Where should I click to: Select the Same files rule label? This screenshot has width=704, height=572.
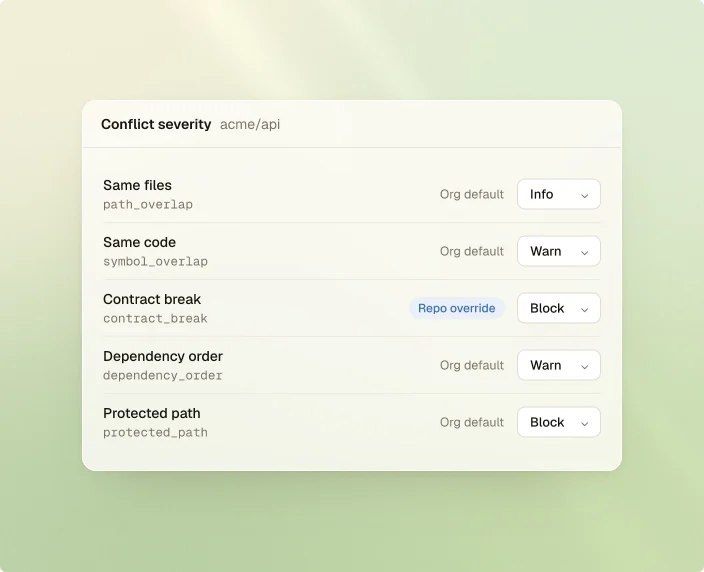[137, 185]
